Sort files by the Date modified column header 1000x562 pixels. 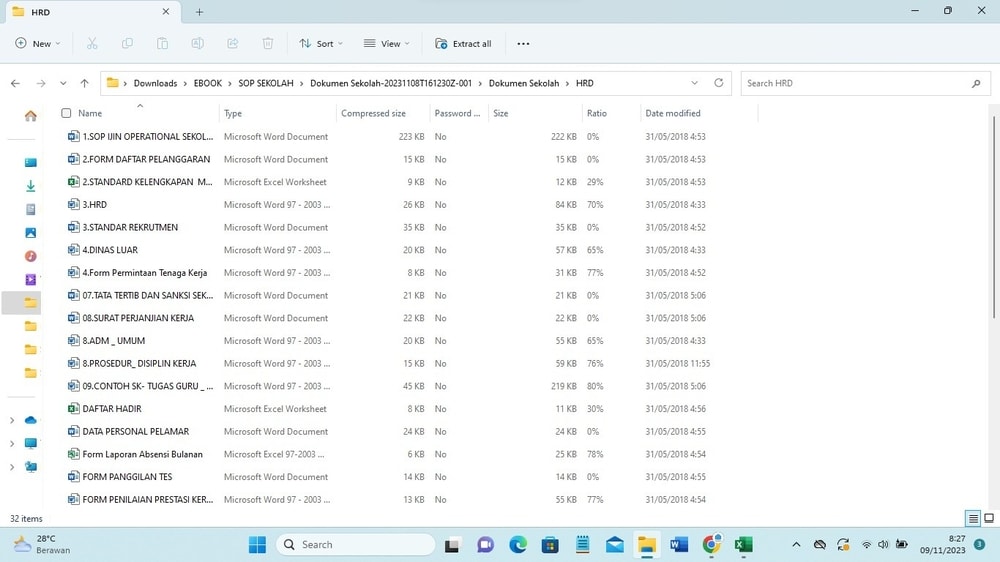673,113
